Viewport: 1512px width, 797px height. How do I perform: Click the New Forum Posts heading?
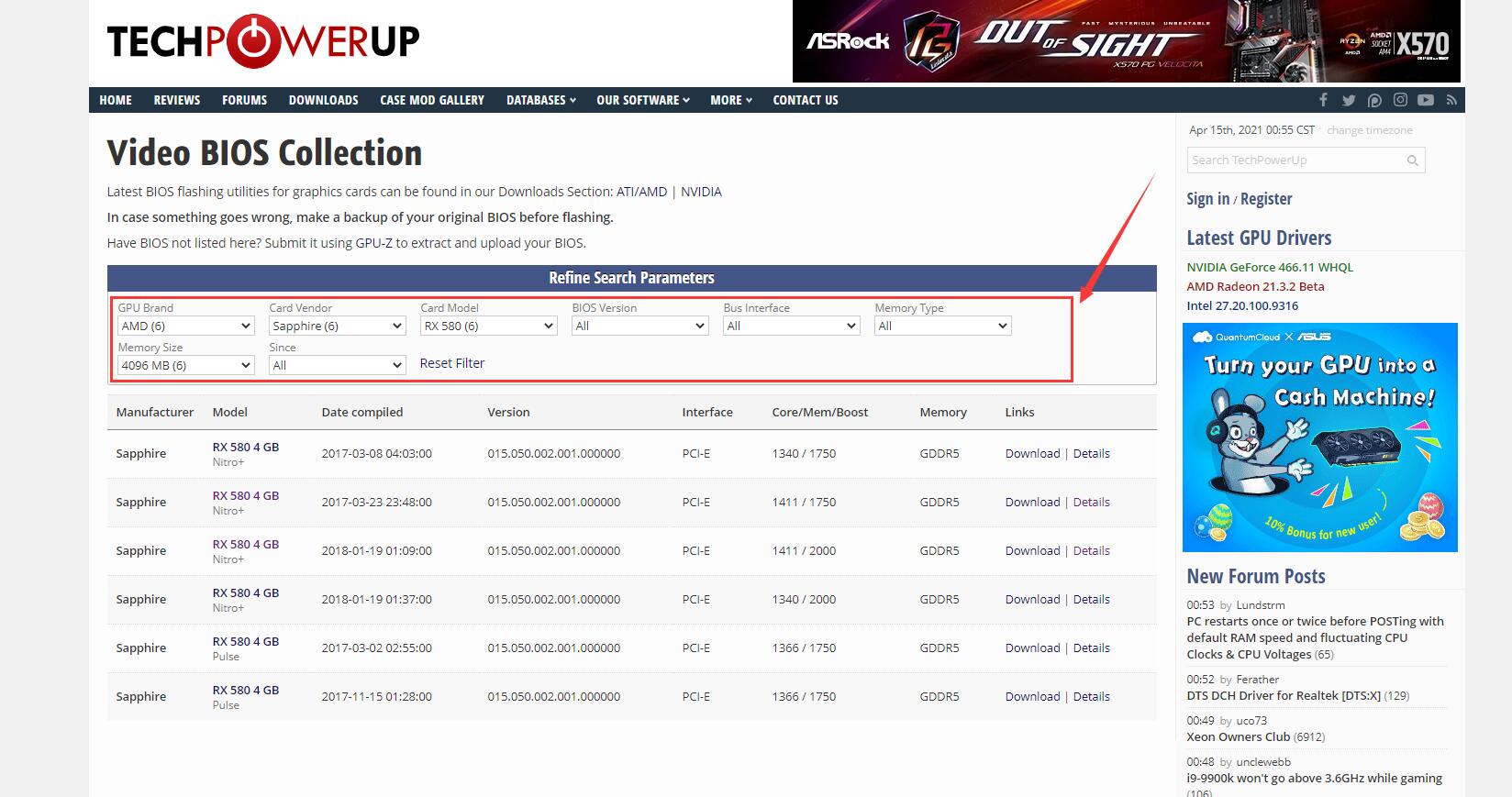click(1256, 577)
